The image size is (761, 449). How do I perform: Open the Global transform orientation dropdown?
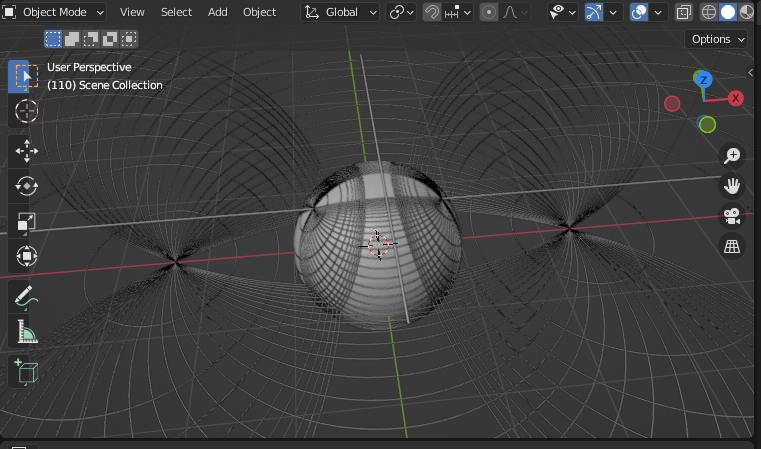pos(340,12)
